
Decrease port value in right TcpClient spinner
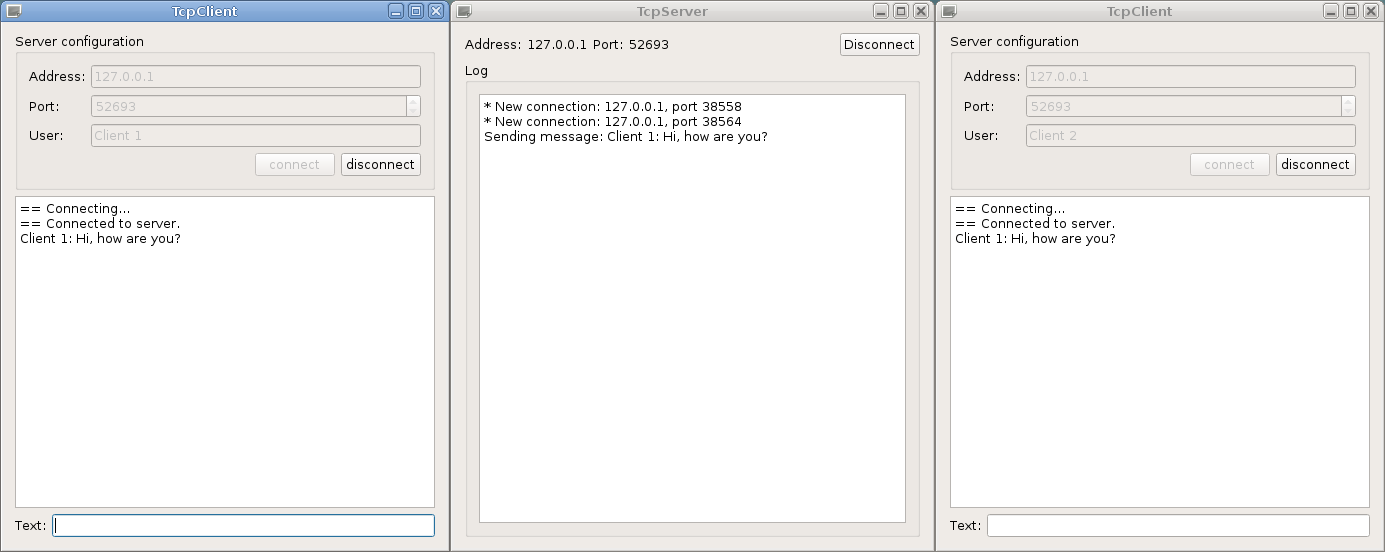click(1349, 111)
